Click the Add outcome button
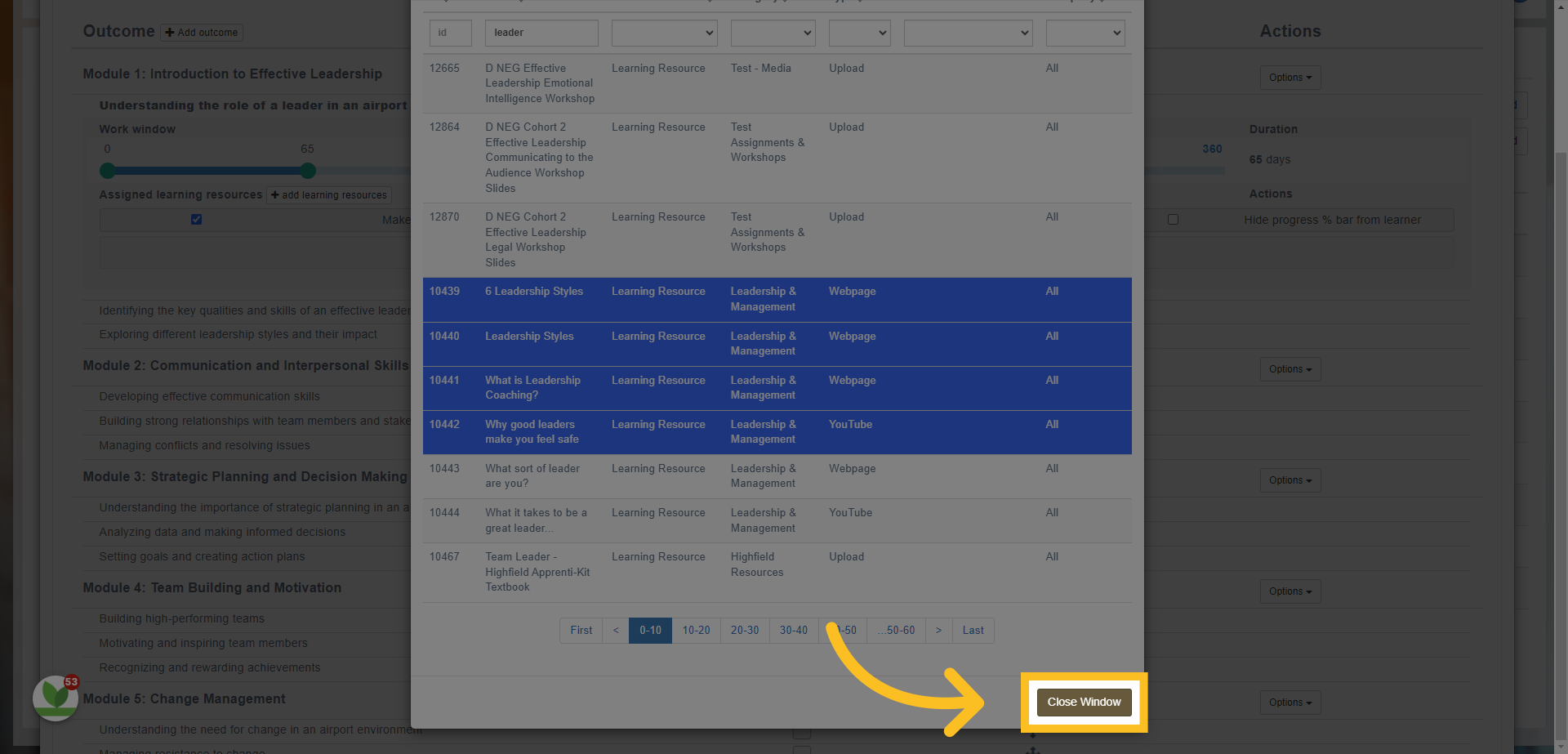The height and width of the screenshot is (754, 1568). [202, 33]
